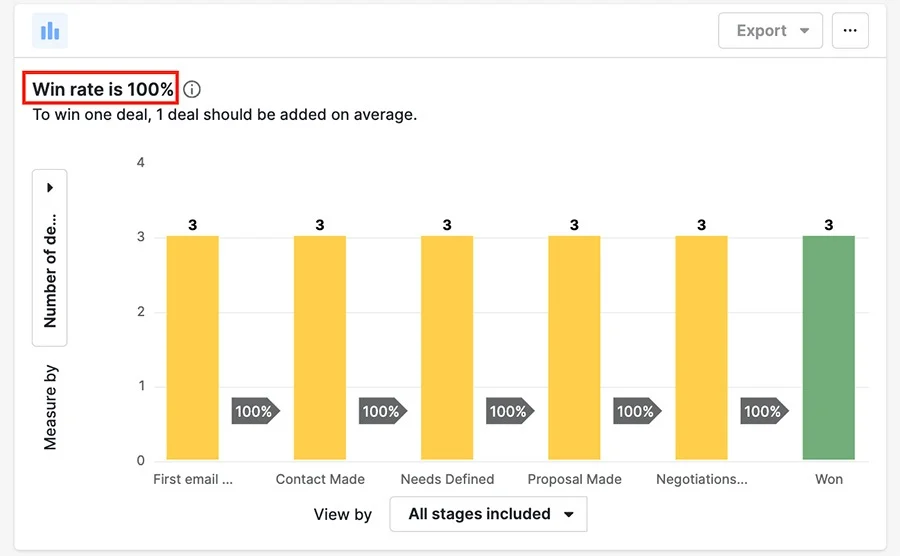Open the info icon next to Win rate
Screen dimensions: 900x556
(192, 90)
